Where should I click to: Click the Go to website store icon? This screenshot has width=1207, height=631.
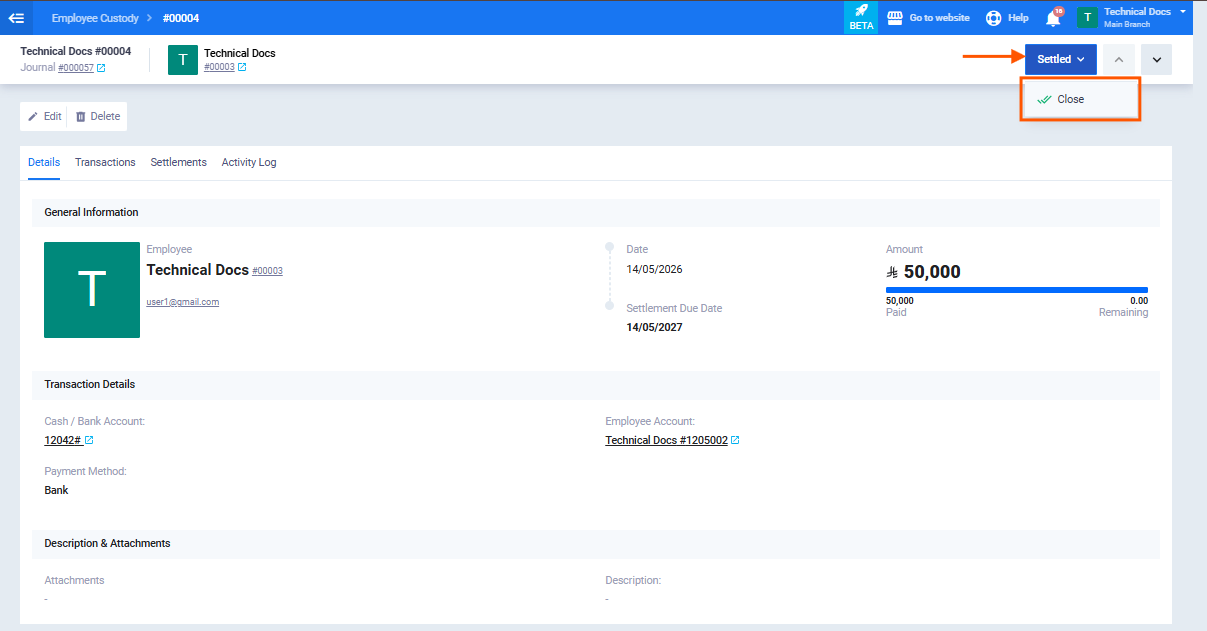pyautogui.click(x=895, y=18)
